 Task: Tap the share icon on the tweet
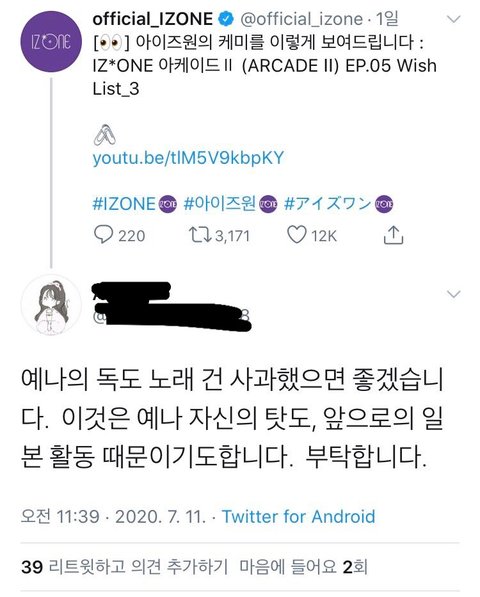[x=393, y=235]
